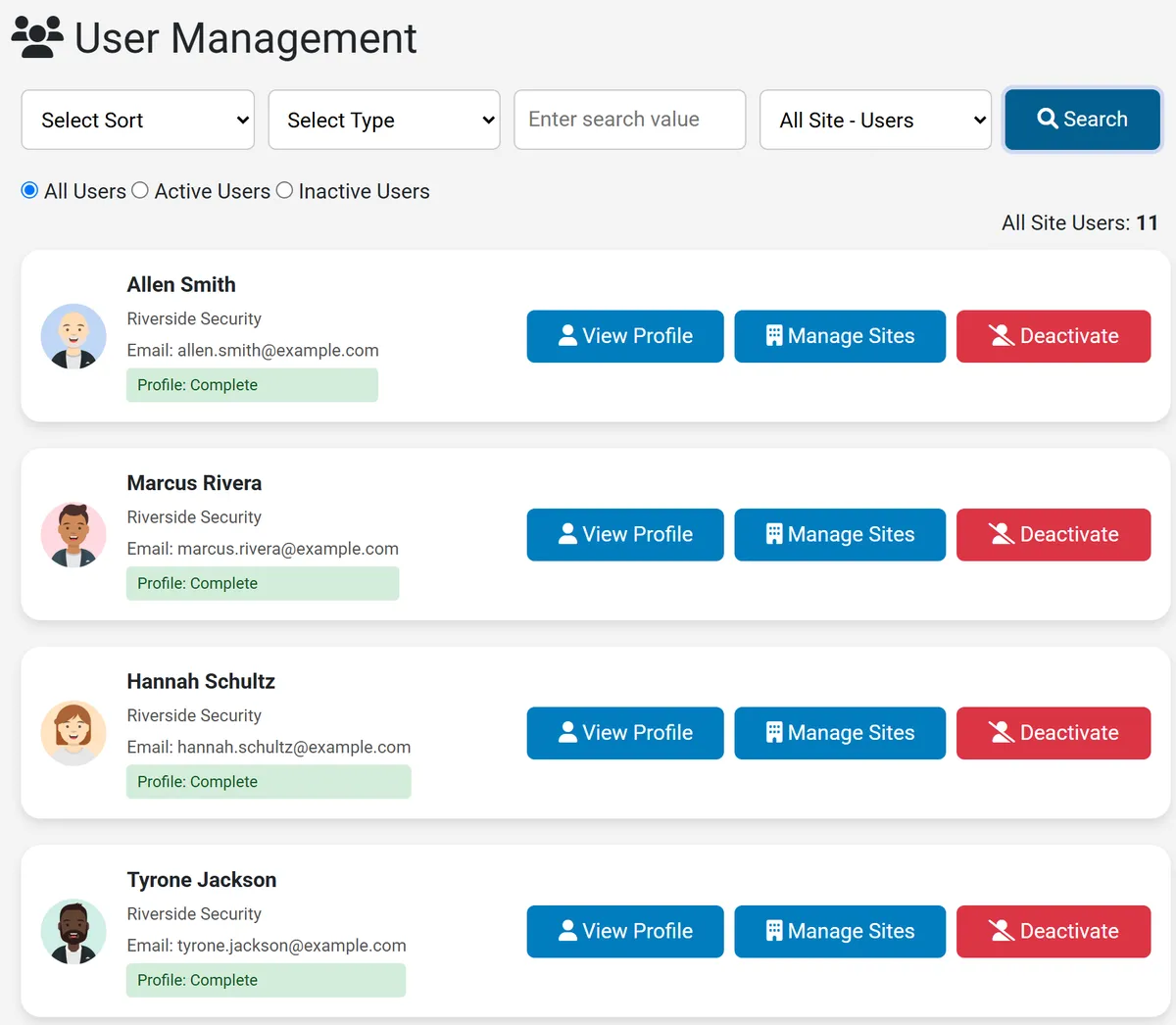Click the Tyrone Jackson name heading
Image resolution: width=1176 pixels, height=1025 pixels.
coord(202,880)
